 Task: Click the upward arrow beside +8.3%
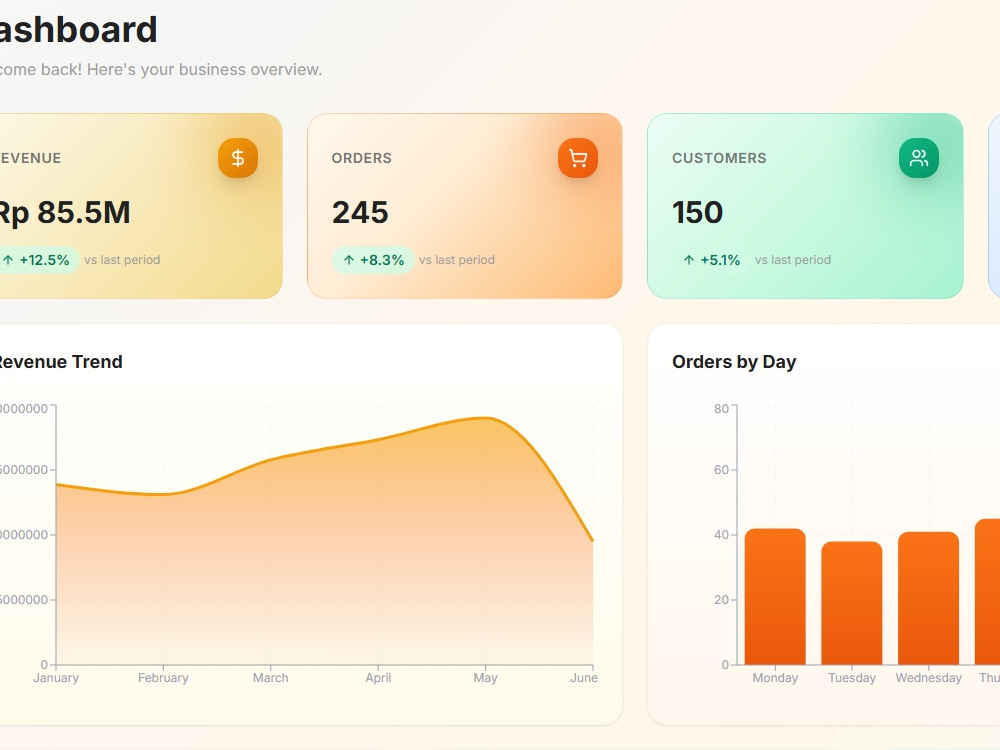pos(349,260)
